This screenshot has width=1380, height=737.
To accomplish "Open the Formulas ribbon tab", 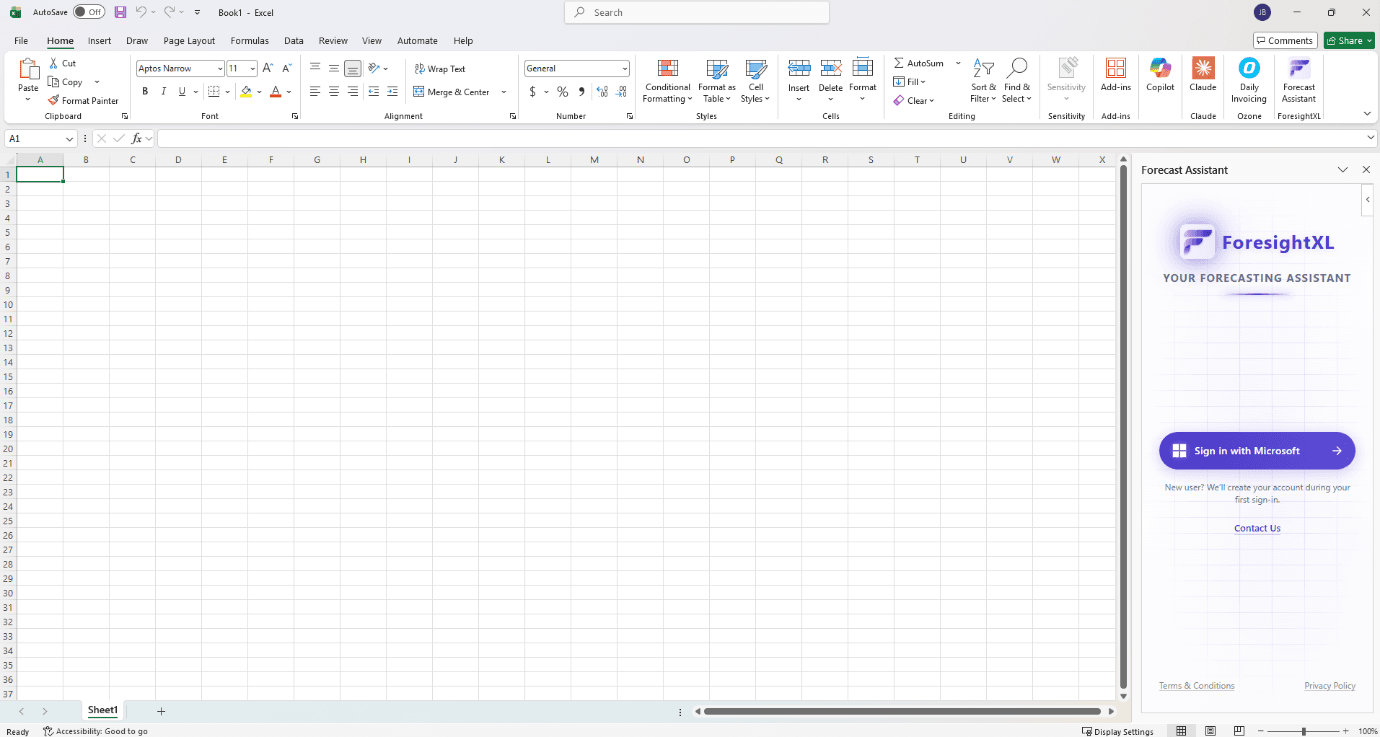I will point(249,41).
